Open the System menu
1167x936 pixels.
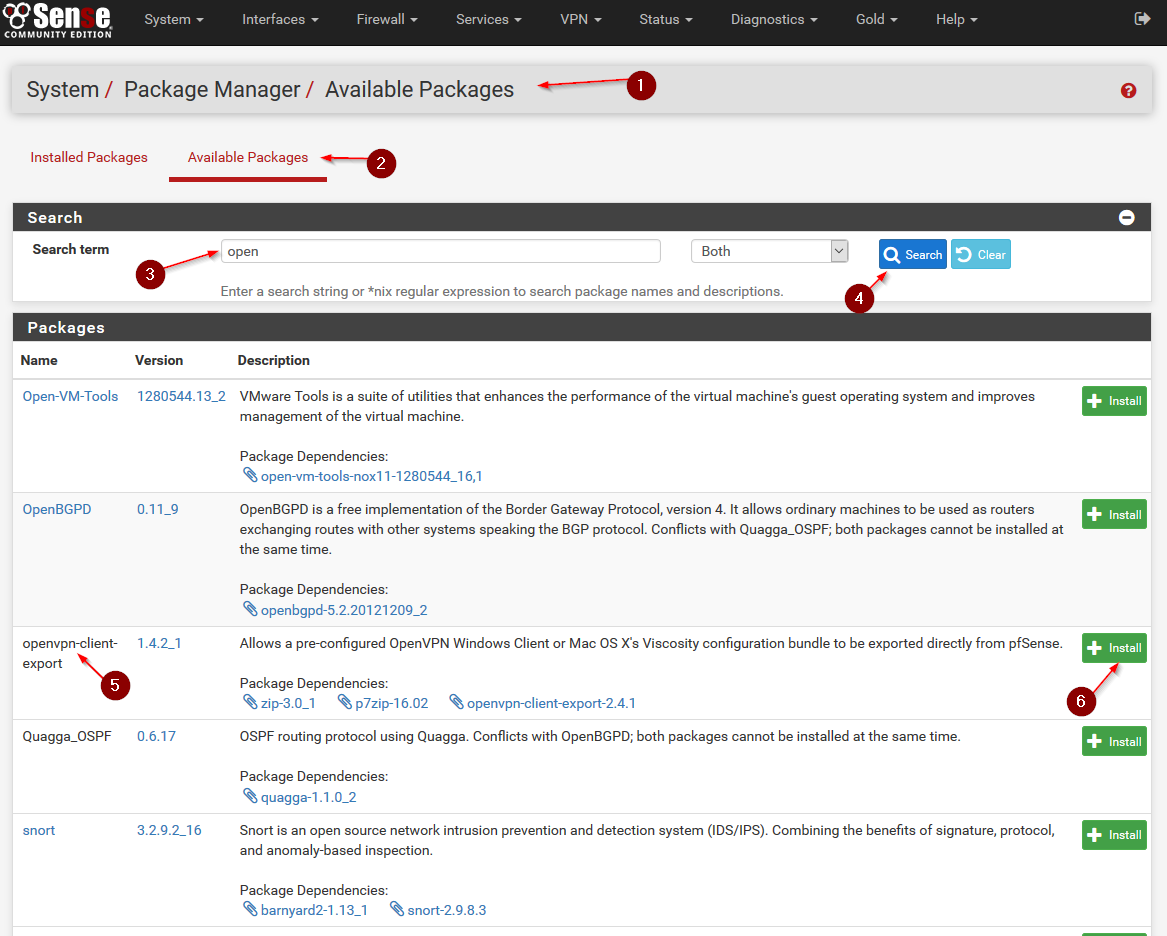[173, 19]
